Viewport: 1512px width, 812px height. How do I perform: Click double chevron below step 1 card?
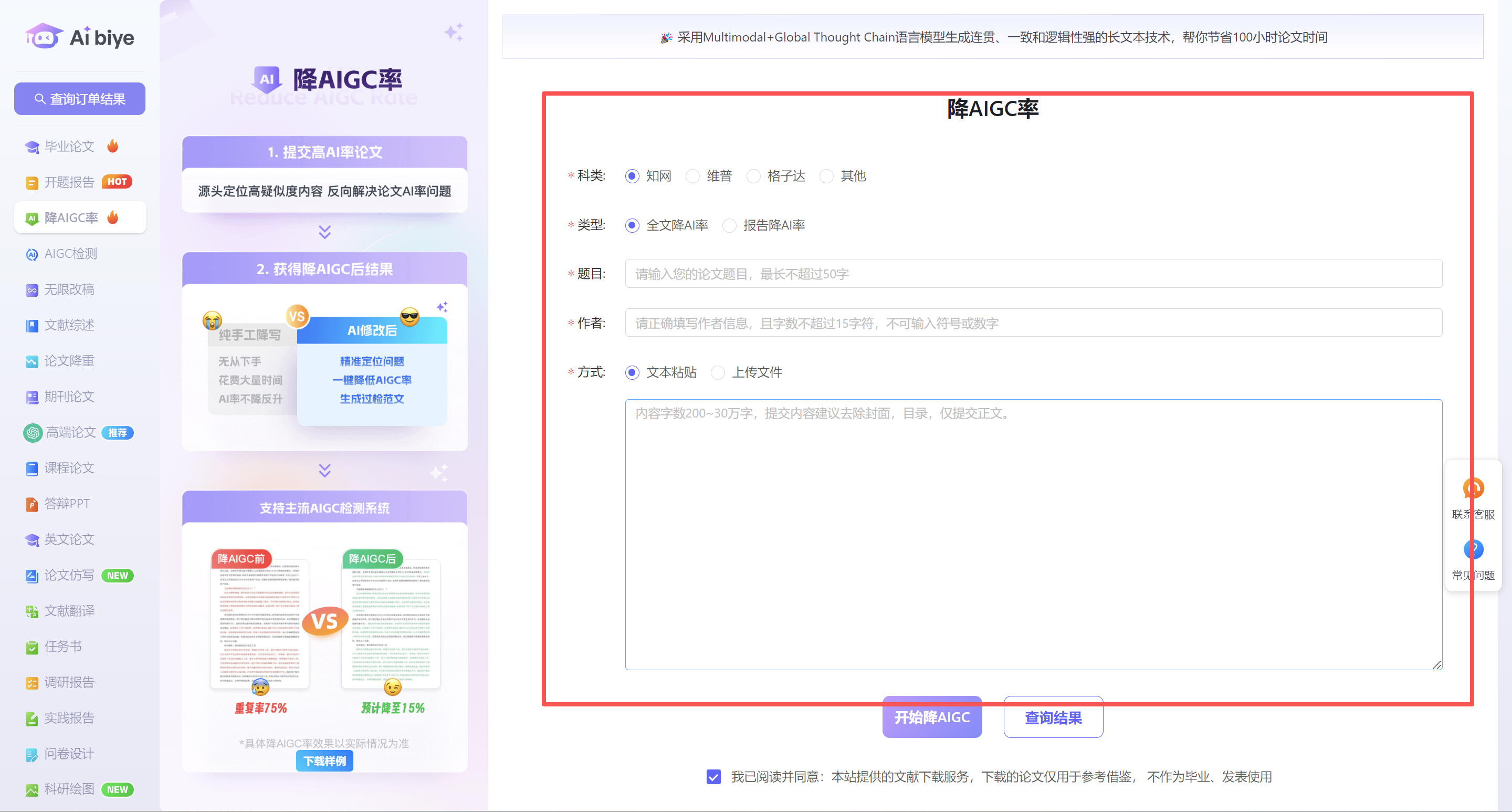[324, 232]
